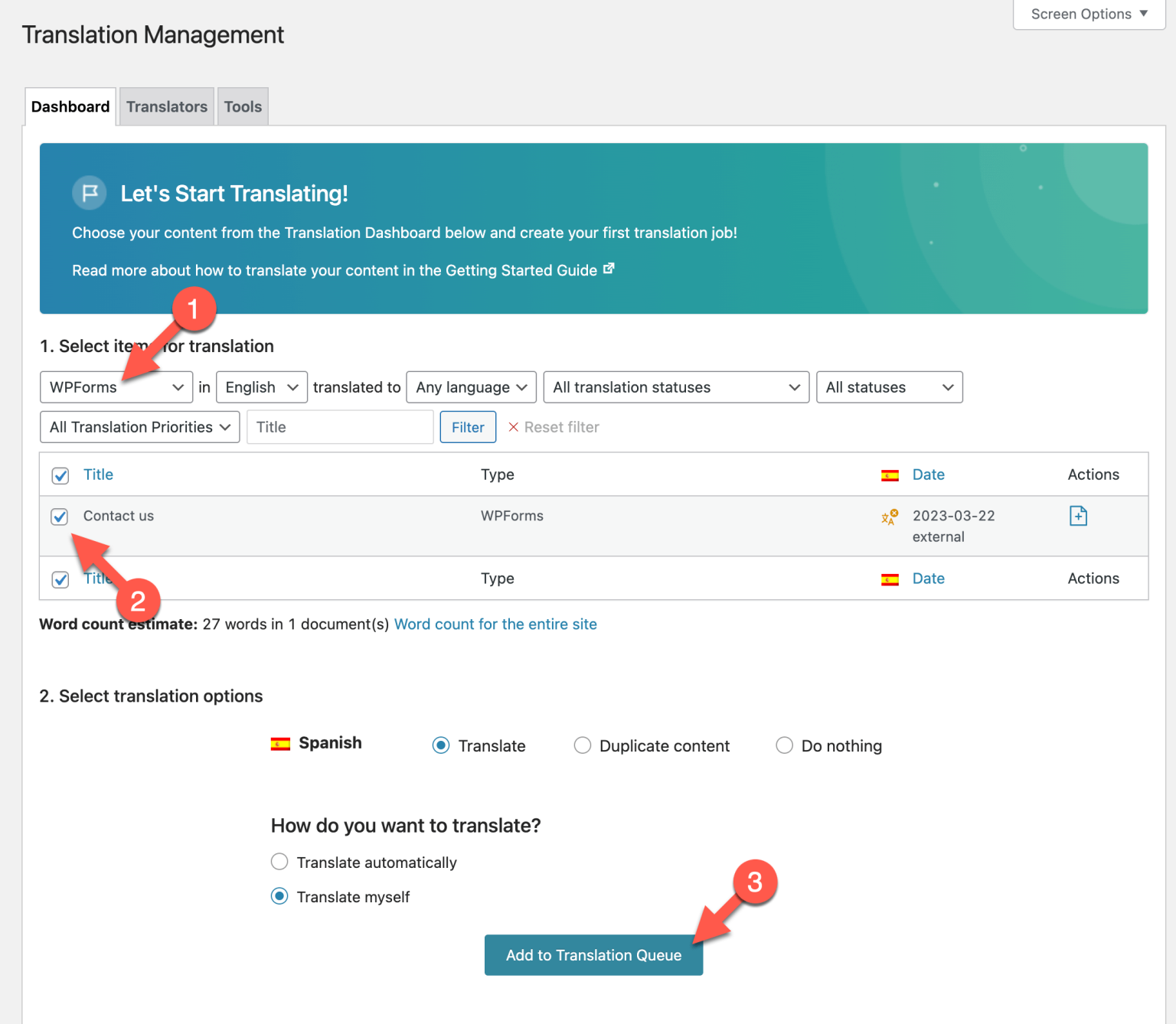
Task: Select the Translate automatically radio button
Action: pyautogui.click(x=279, y=862)
